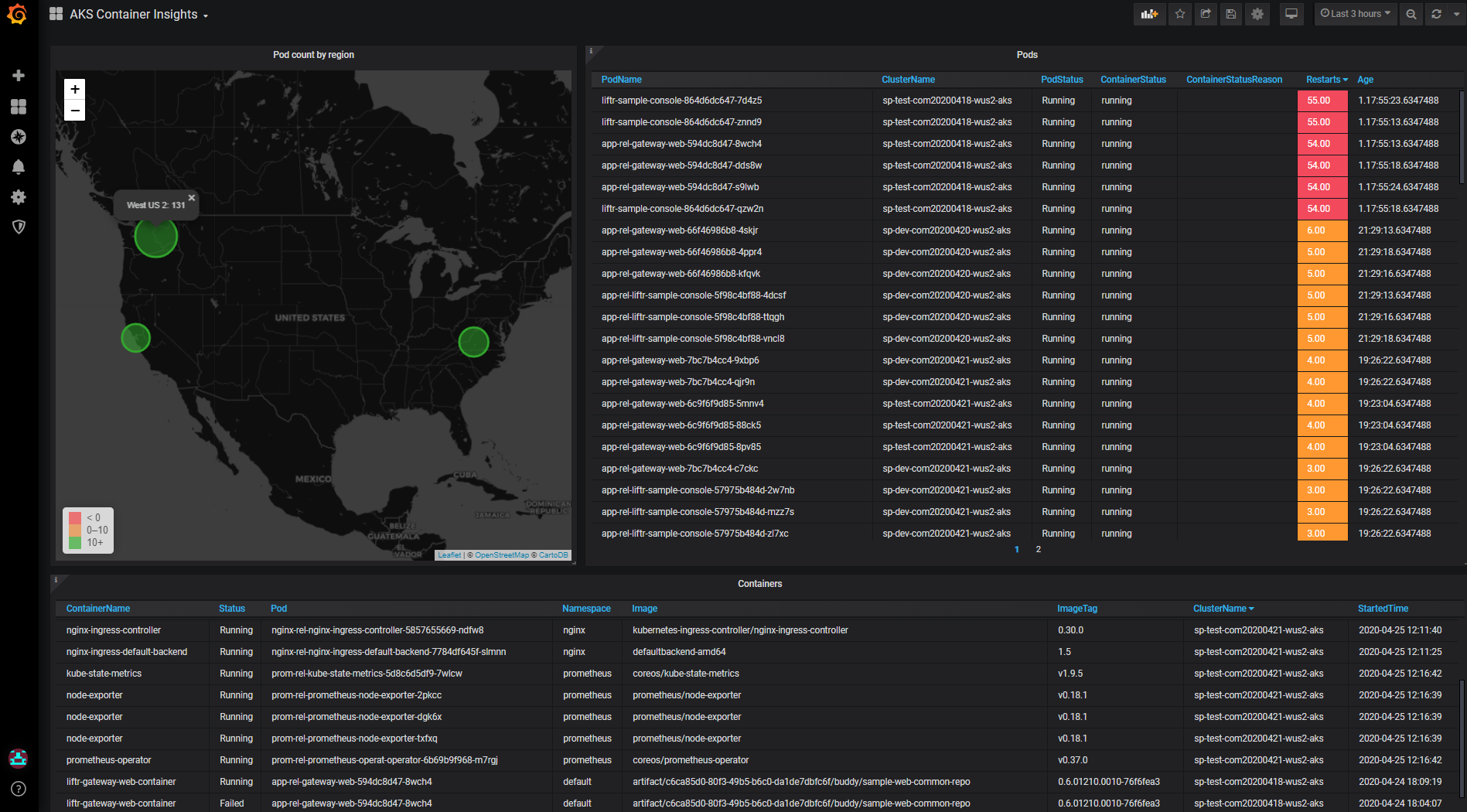The height and width of the screenshot is (812, 1467).
Task: Sort Containers by Namespace
Action: (x=586, y=609)
